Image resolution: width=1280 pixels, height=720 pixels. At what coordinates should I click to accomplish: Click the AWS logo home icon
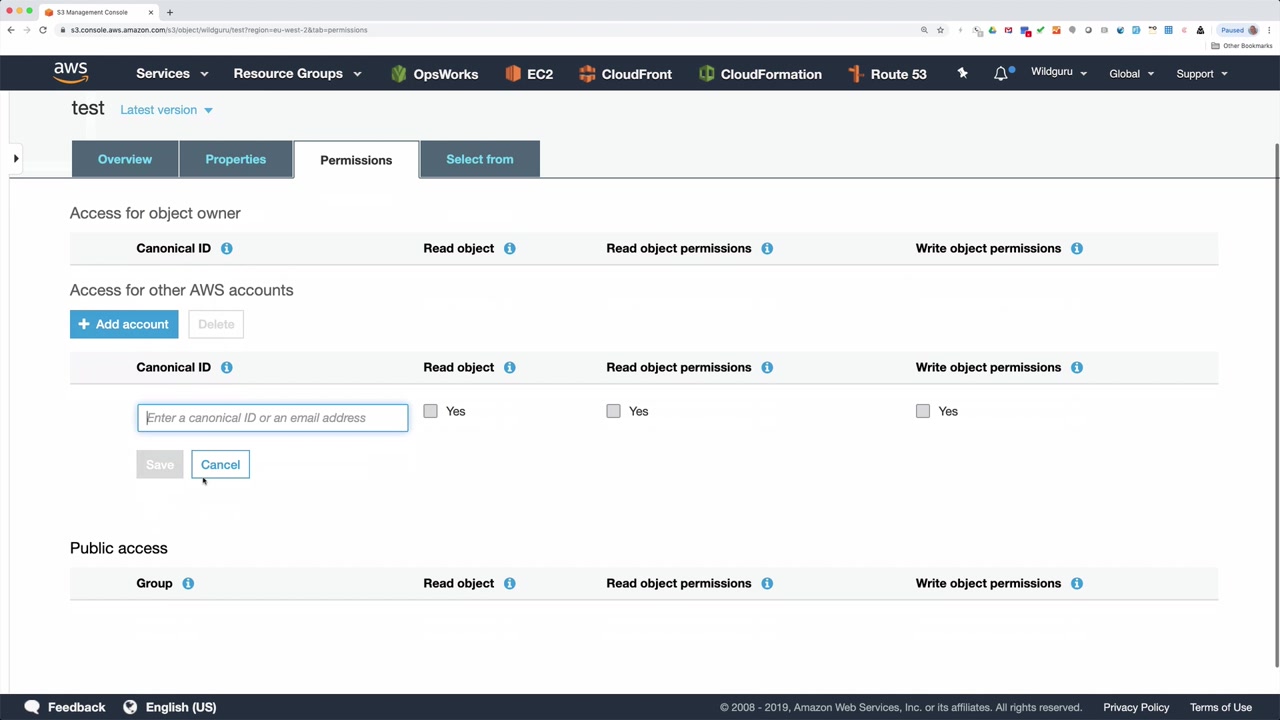tap(71, 73)
